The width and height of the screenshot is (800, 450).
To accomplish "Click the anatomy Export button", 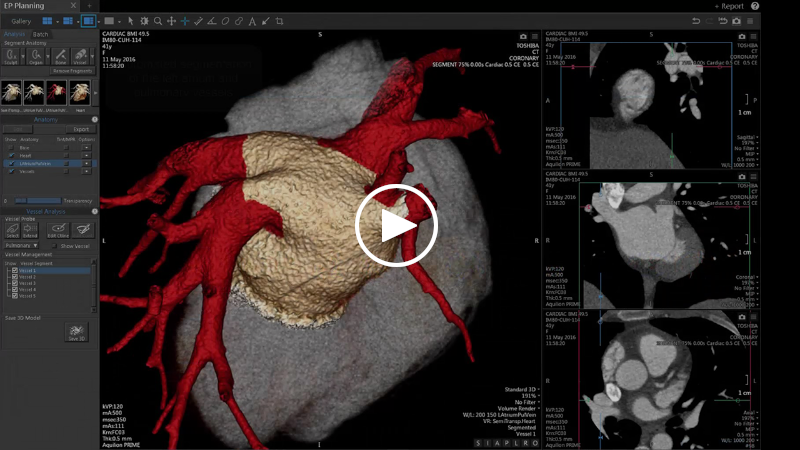I will (81, 129).
